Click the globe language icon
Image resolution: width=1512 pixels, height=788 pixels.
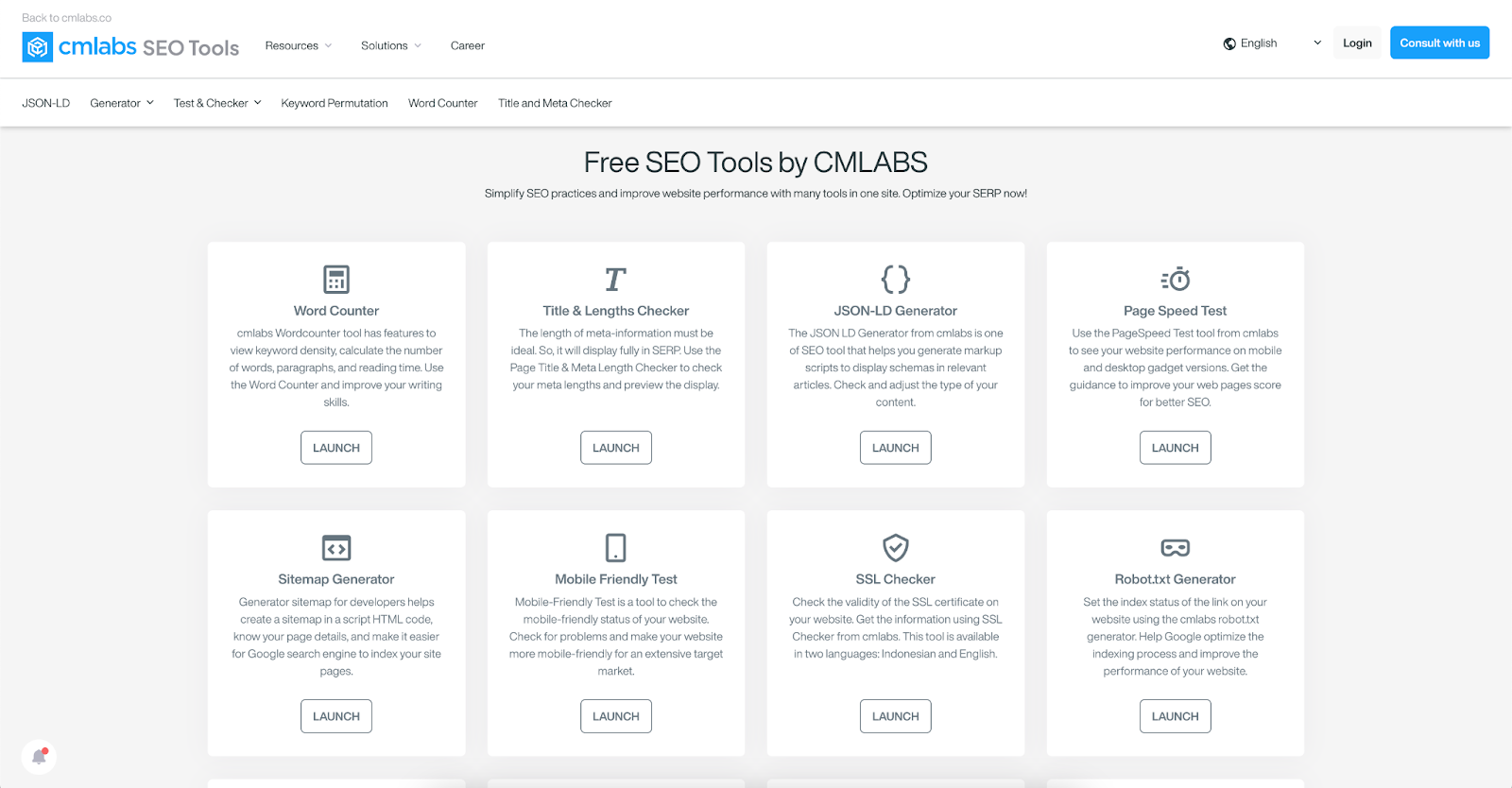[x=1229, y=43]
